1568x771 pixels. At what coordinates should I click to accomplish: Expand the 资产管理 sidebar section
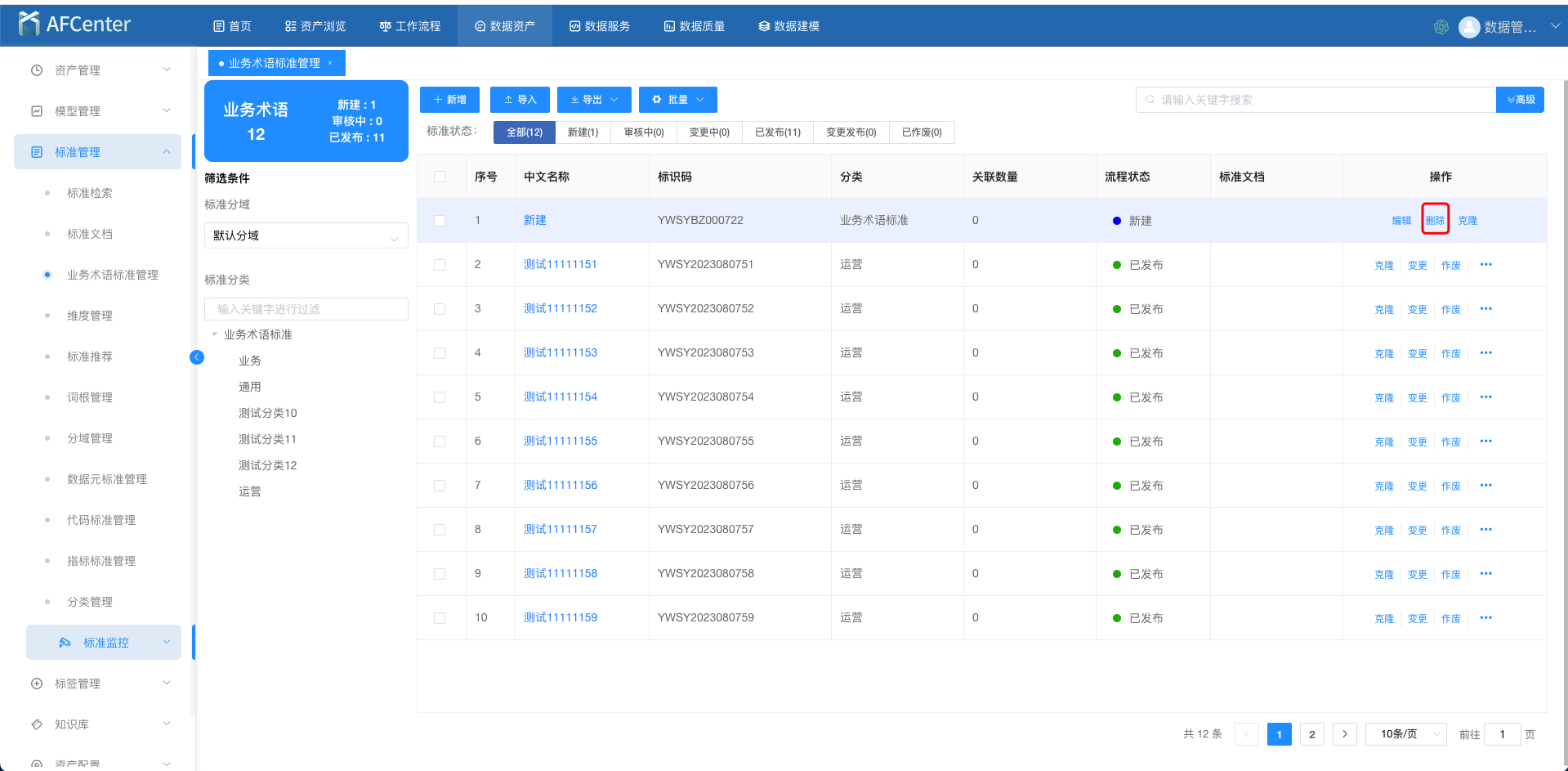pos(167,70)
